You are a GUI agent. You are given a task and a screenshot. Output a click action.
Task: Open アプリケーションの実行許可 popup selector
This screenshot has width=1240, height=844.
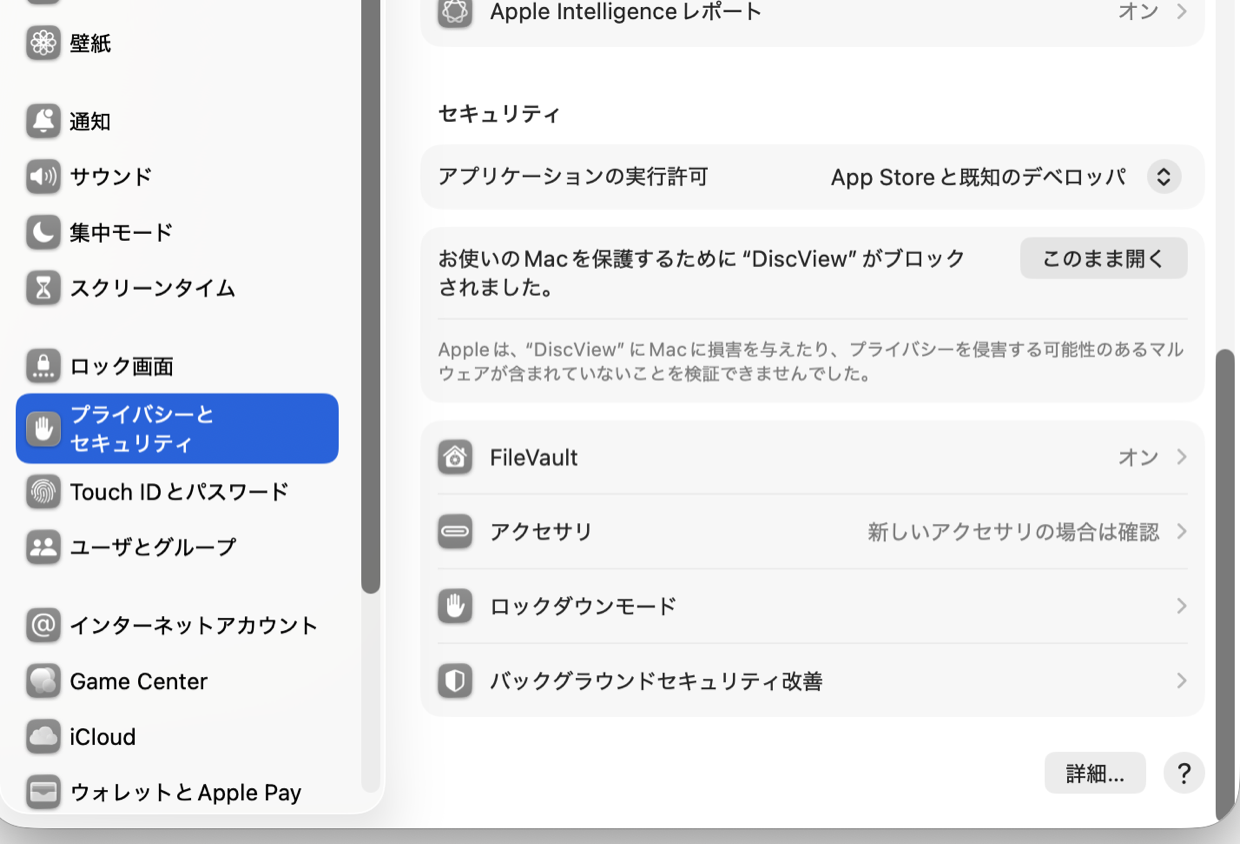tap(1164, 177)
